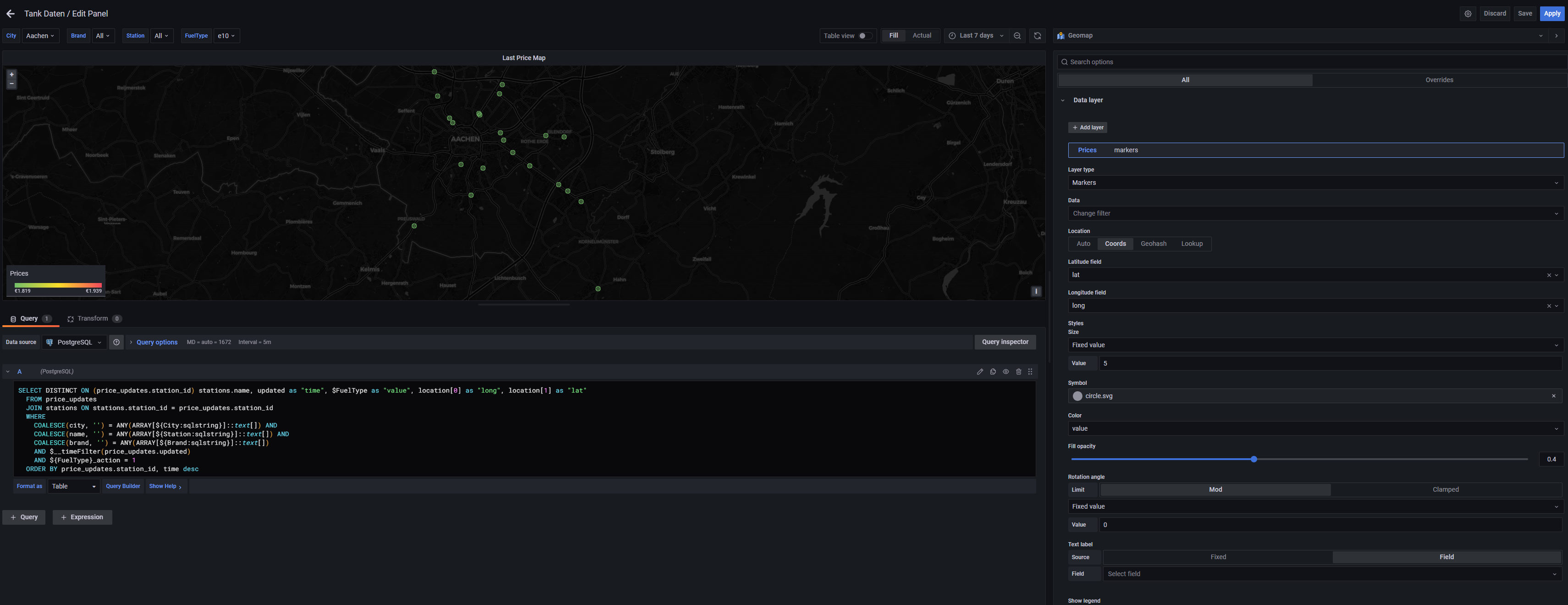Click the Fill opacity slider handle
The height and width of the screenshot is (605, 1568).
click(1253, 460)
